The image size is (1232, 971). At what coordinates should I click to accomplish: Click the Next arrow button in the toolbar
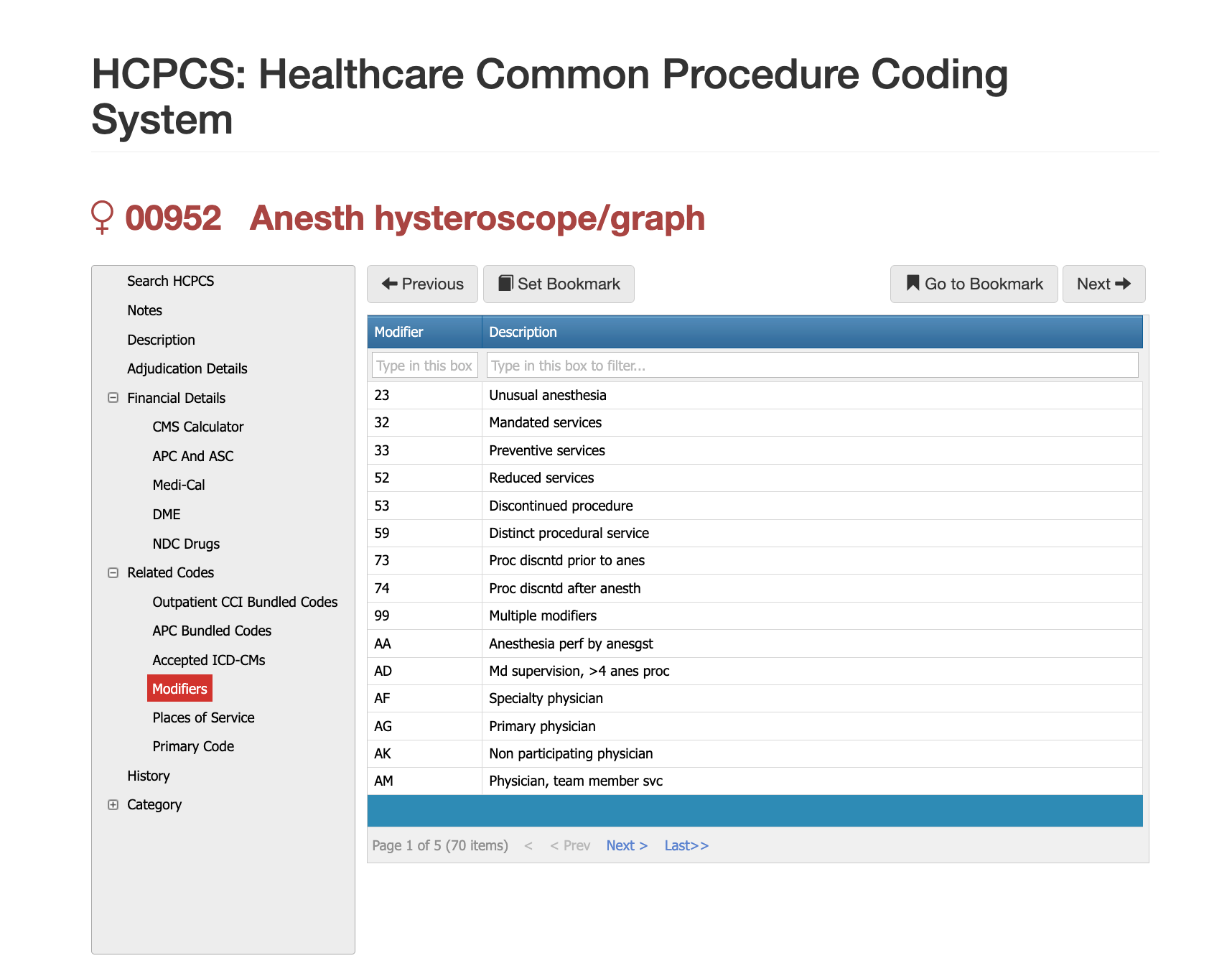pos(1103,284)
